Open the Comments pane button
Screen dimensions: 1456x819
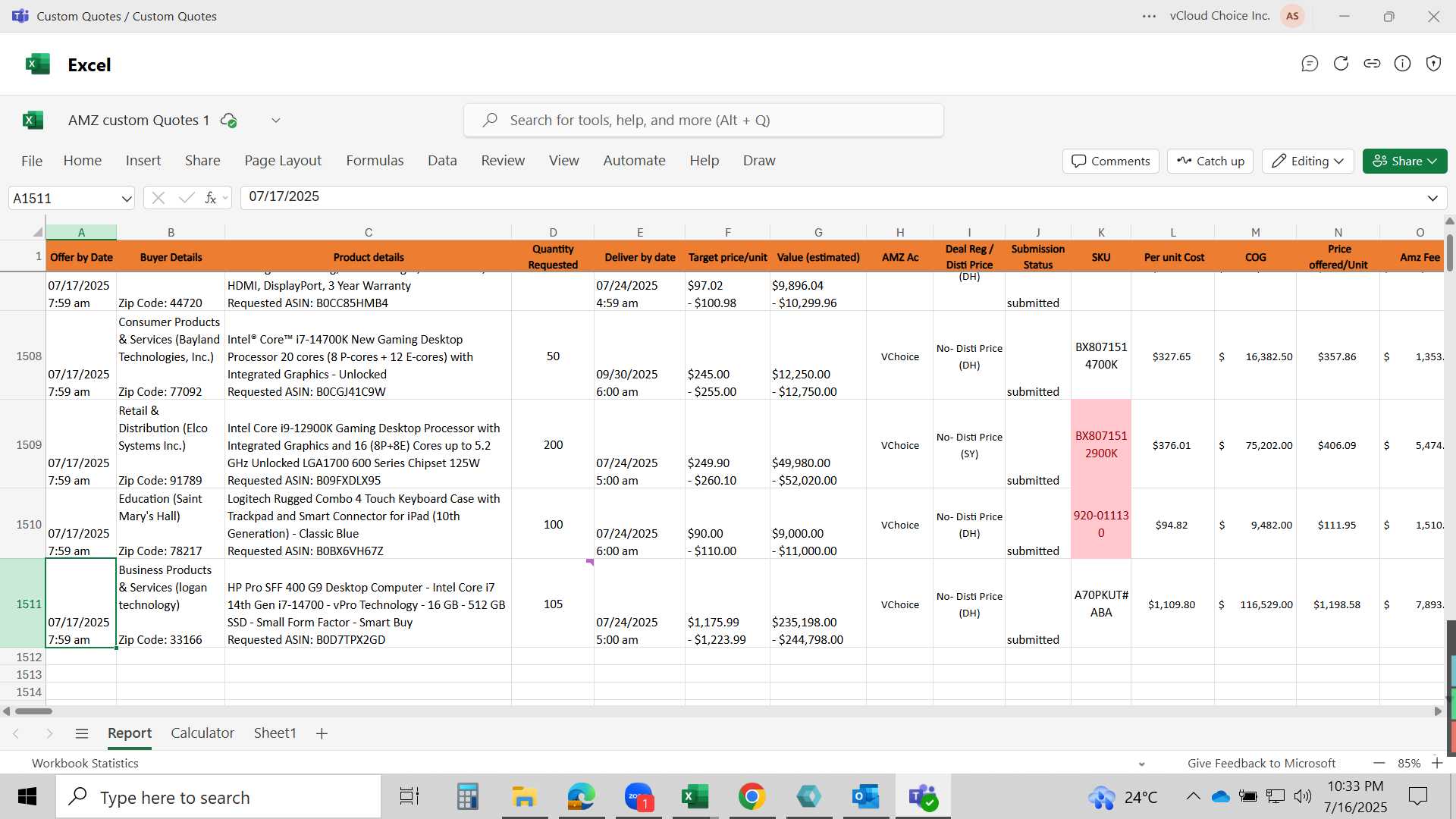click(x=1111, y=161)
